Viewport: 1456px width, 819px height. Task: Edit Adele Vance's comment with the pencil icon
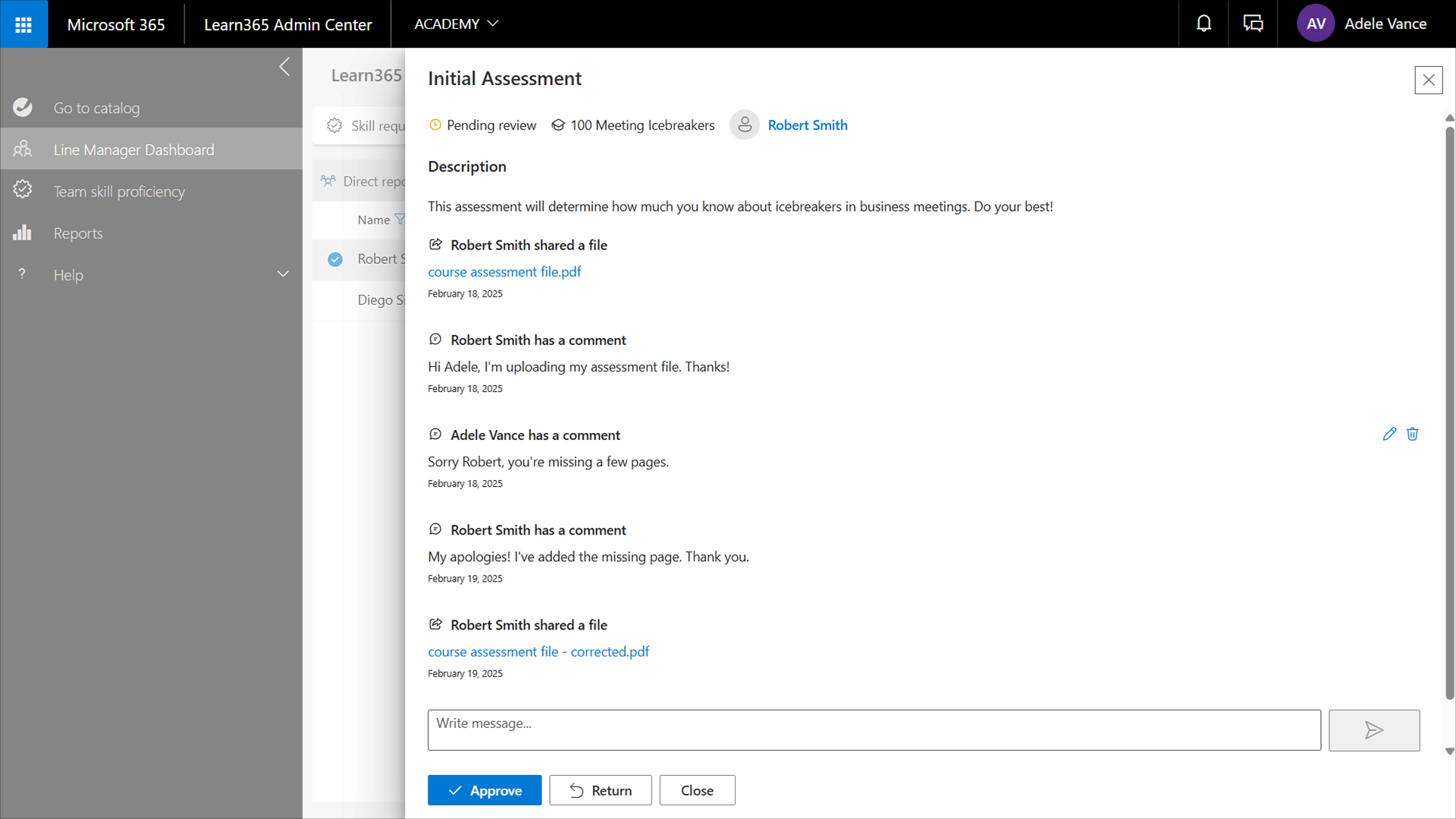point(1389,434)
